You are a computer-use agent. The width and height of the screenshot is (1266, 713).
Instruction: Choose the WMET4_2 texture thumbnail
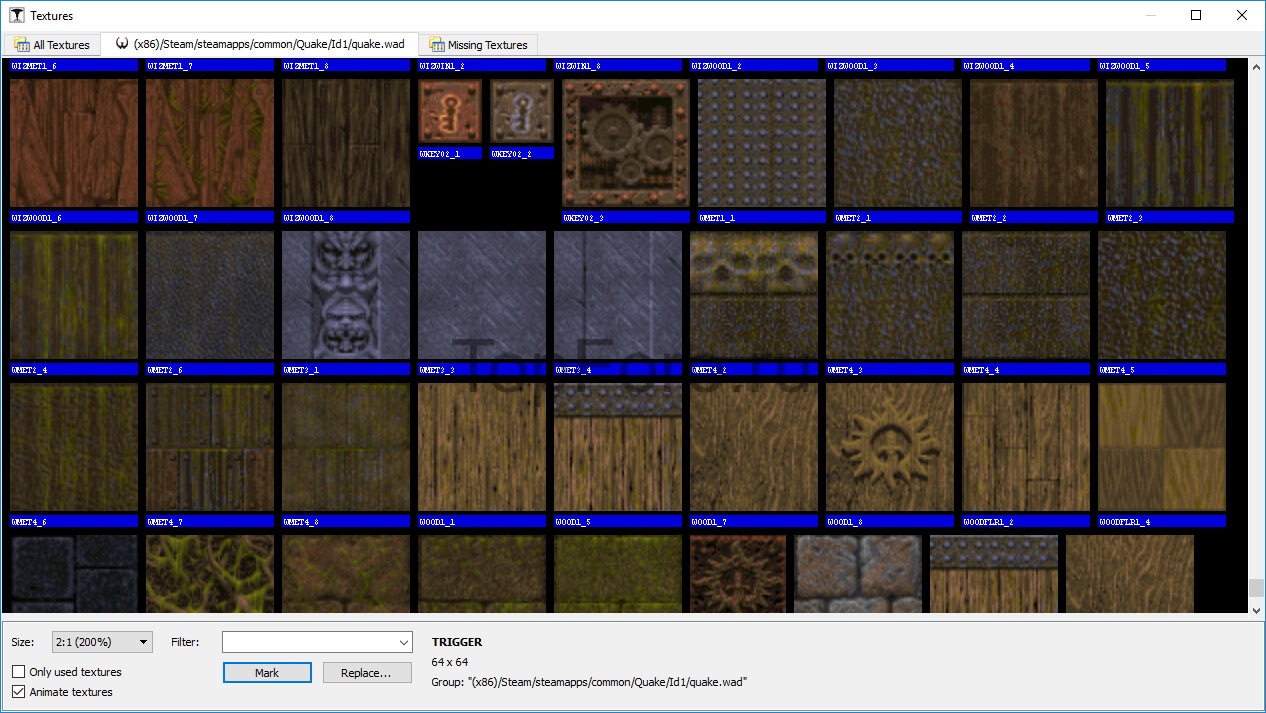[x=754, y=295]
